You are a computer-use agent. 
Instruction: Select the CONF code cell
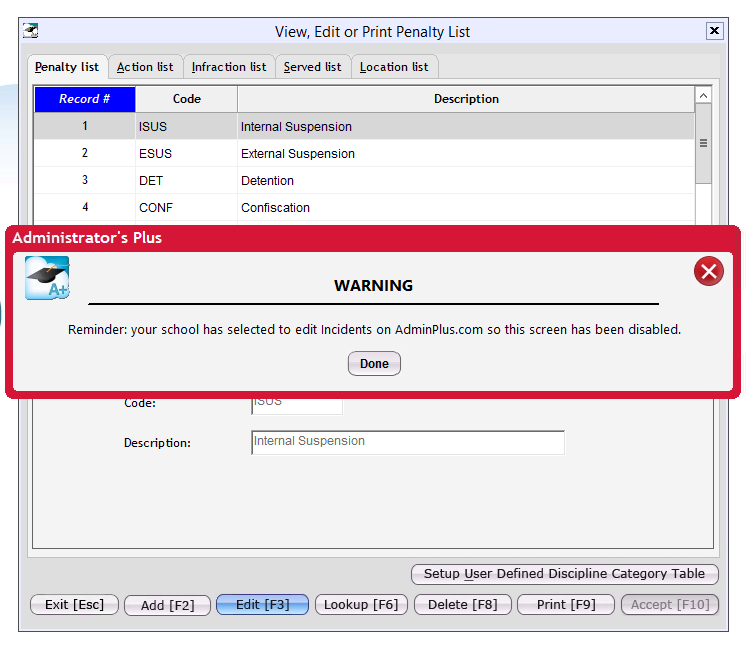pyautogui.click(x=186, y=207)
